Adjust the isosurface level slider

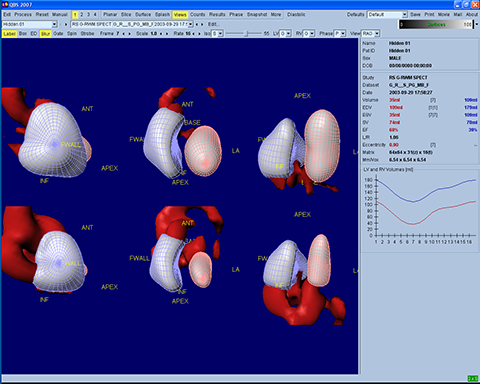(x=245, y=34)
